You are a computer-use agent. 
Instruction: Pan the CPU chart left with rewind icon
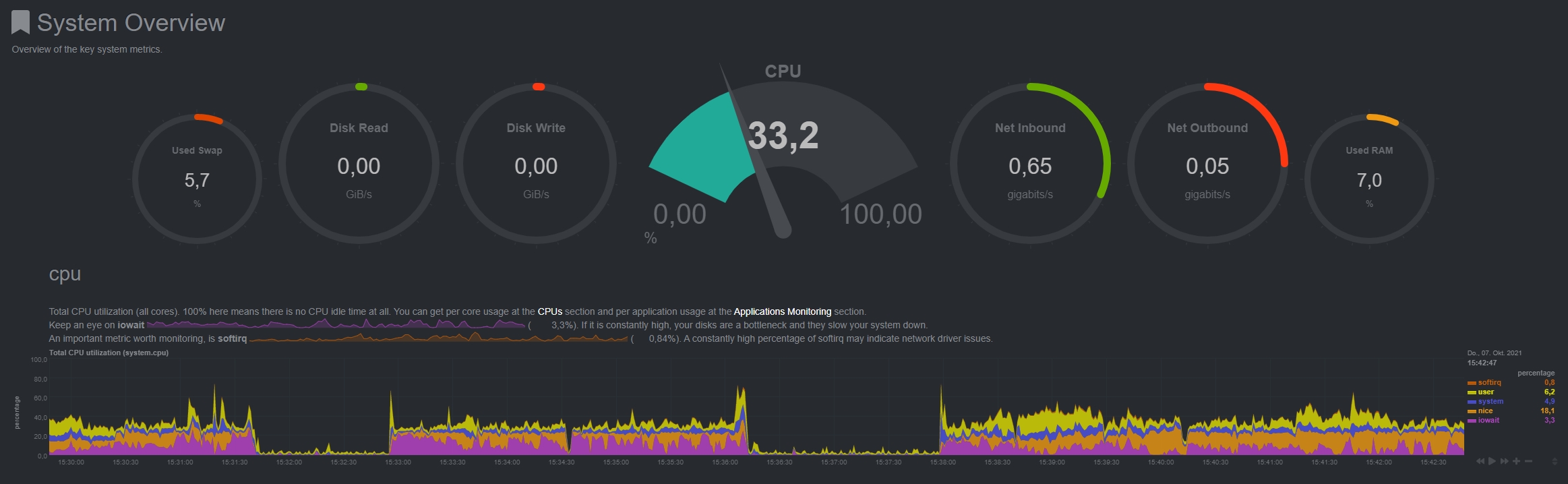(x=1480, y=461)
